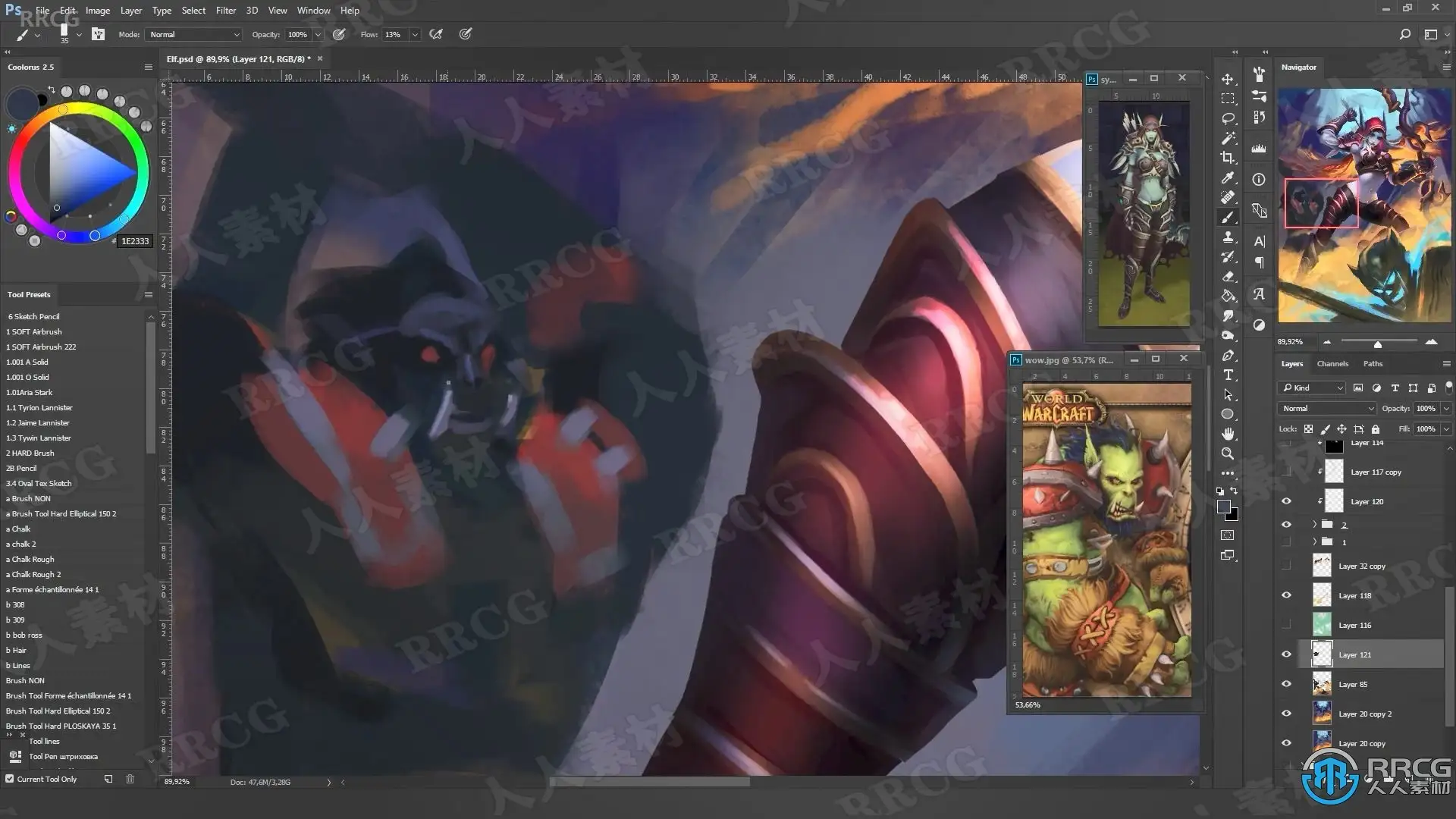
Task: Open the Window menu
Action: (313, 11)
